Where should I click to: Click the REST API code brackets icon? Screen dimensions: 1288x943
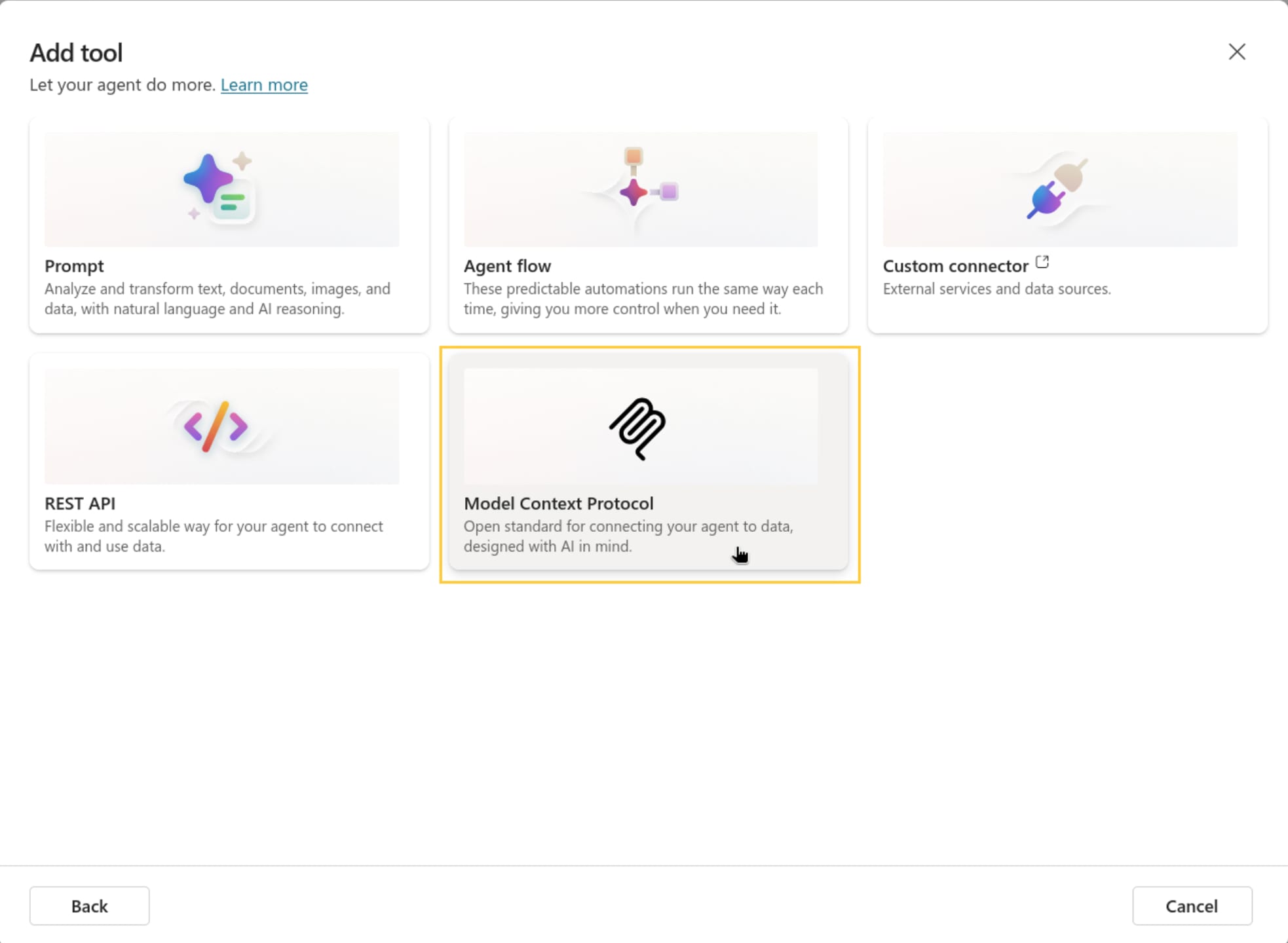(x=216, y=426)
